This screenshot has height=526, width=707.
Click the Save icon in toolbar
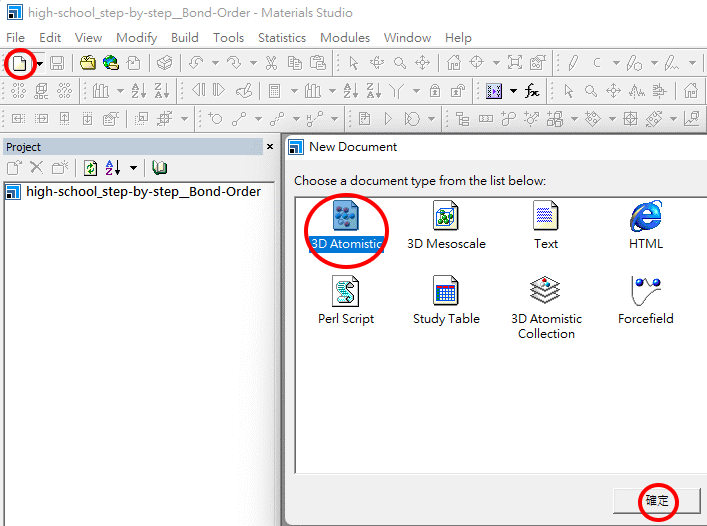coord(57,63)
